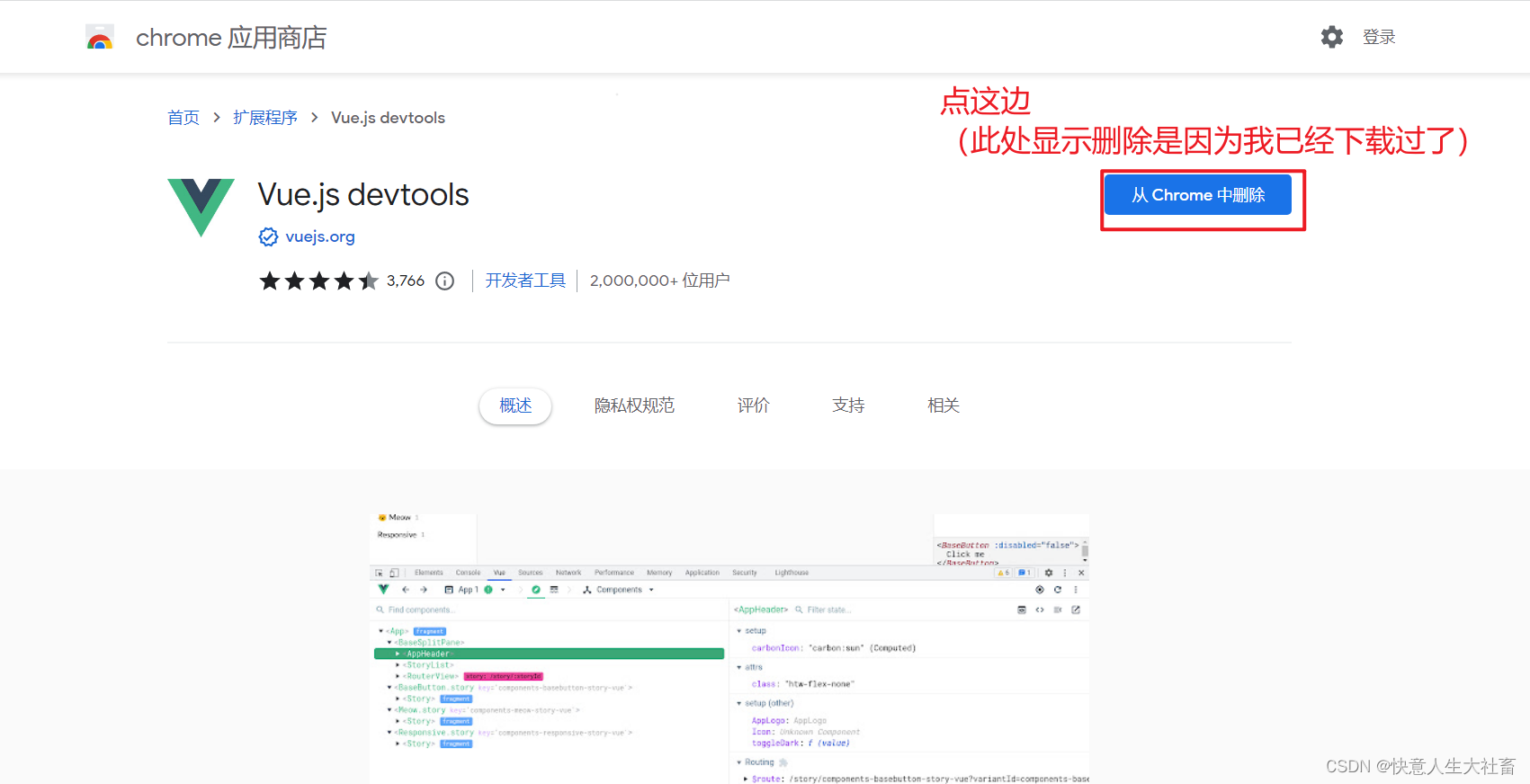Click the devtools preview screenshot thumbnail
Screen dimensions: 1530x784
coord(729,648)
